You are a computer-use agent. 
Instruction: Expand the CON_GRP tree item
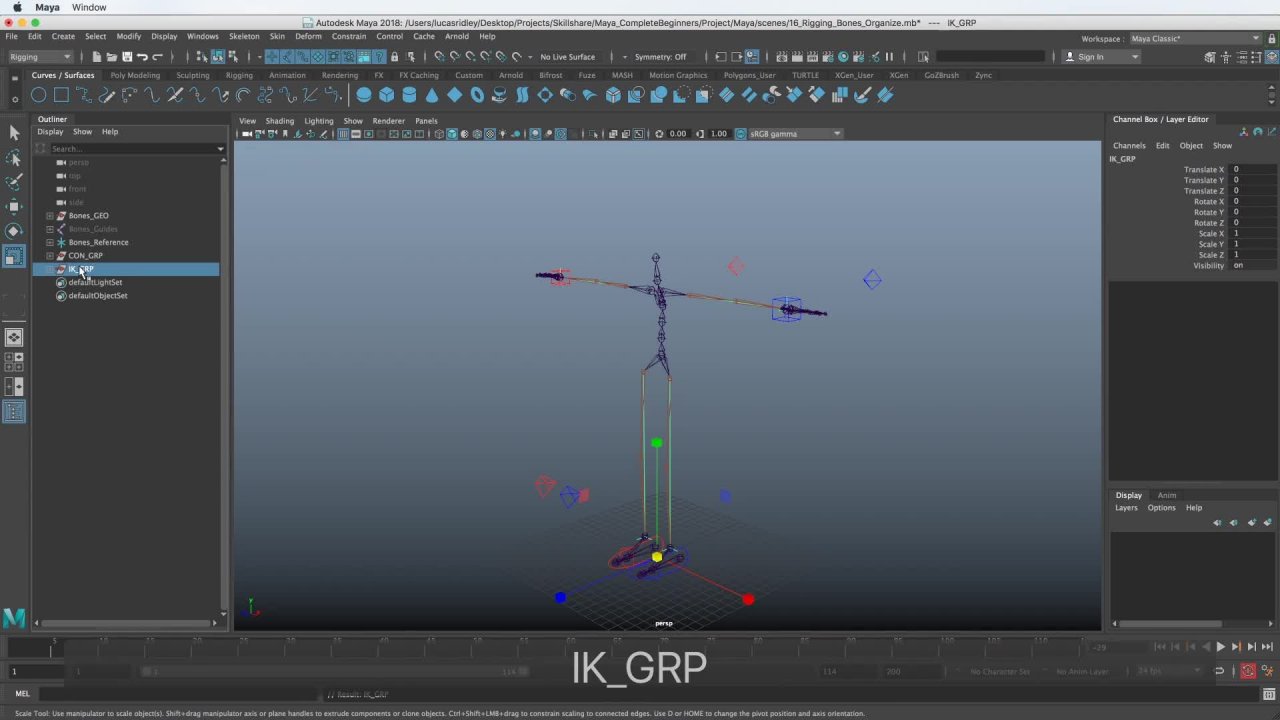point(50,256)
